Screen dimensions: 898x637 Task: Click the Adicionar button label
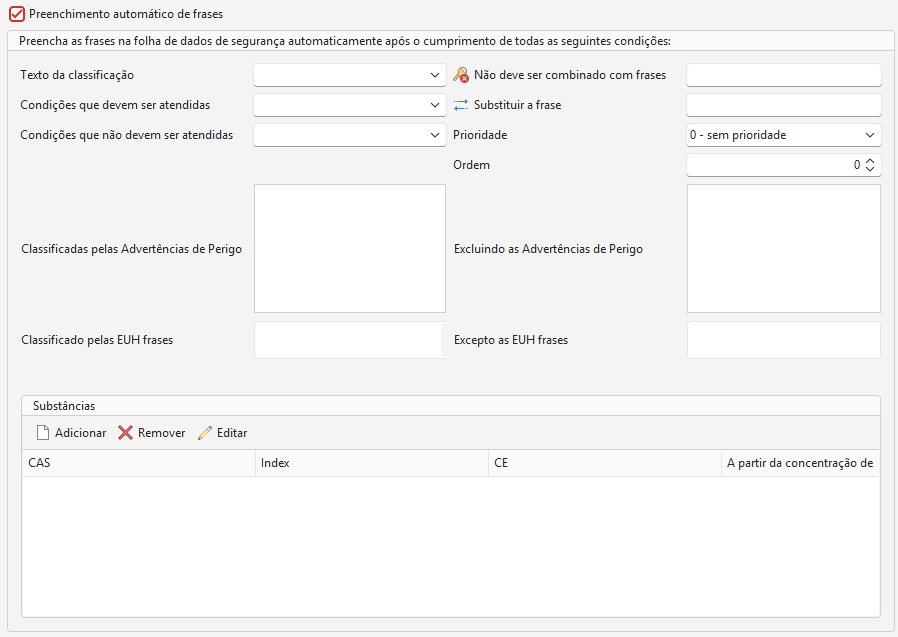click(81, 432)
